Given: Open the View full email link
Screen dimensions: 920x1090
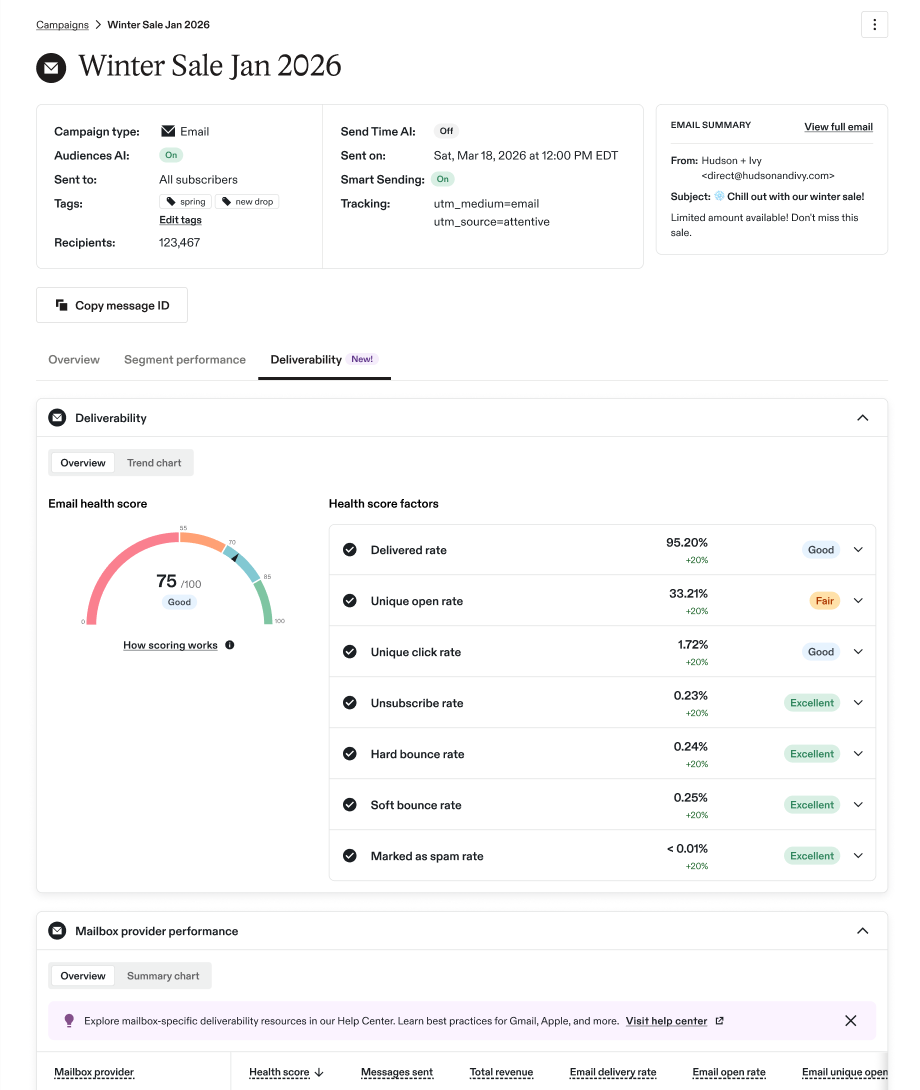Looking at the screenshot, I should pyautogui.click(x=838, y=127).
